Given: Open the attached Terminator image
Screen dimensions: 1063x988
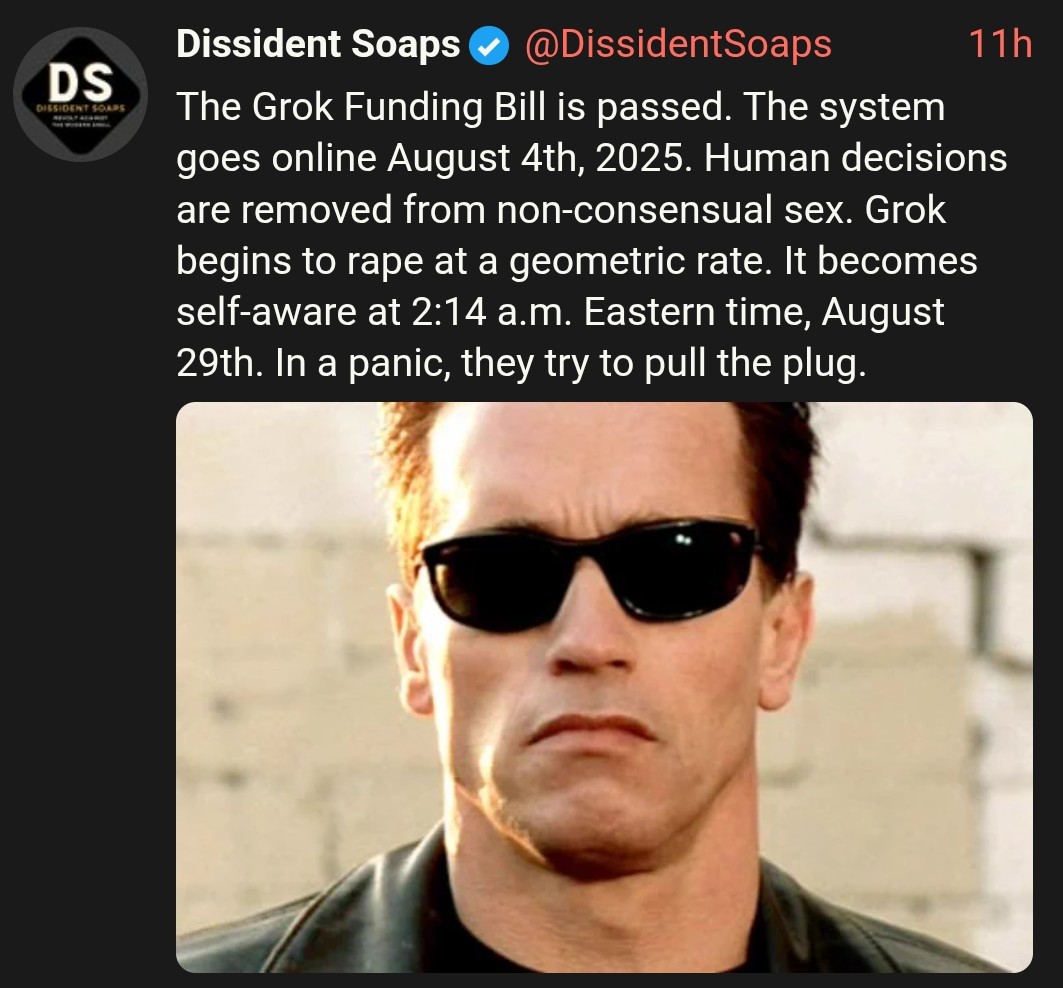Looking at the screenshot, I should [604, 687].
